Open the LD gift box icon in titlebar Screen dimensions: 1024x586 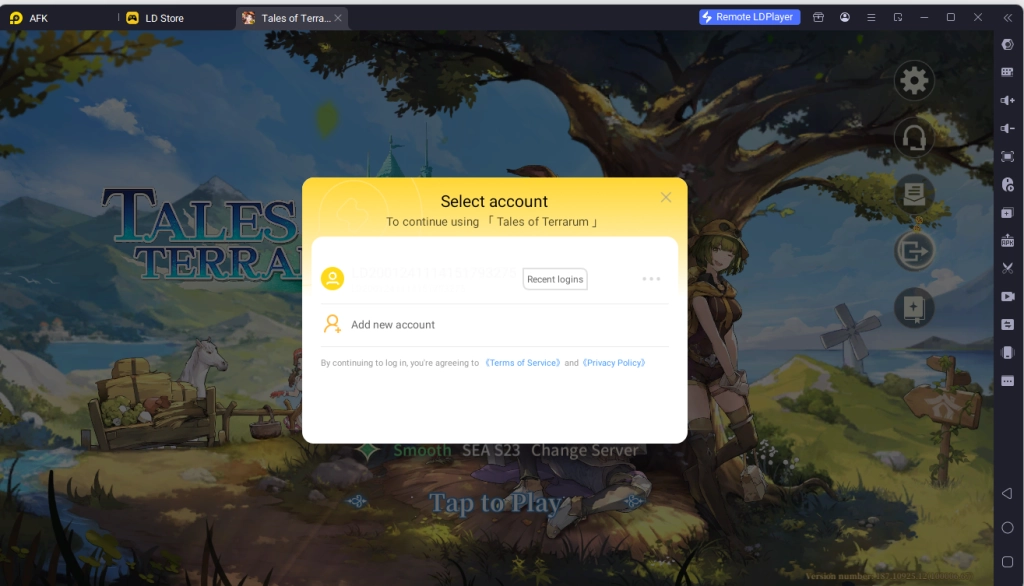click(818, 17)
